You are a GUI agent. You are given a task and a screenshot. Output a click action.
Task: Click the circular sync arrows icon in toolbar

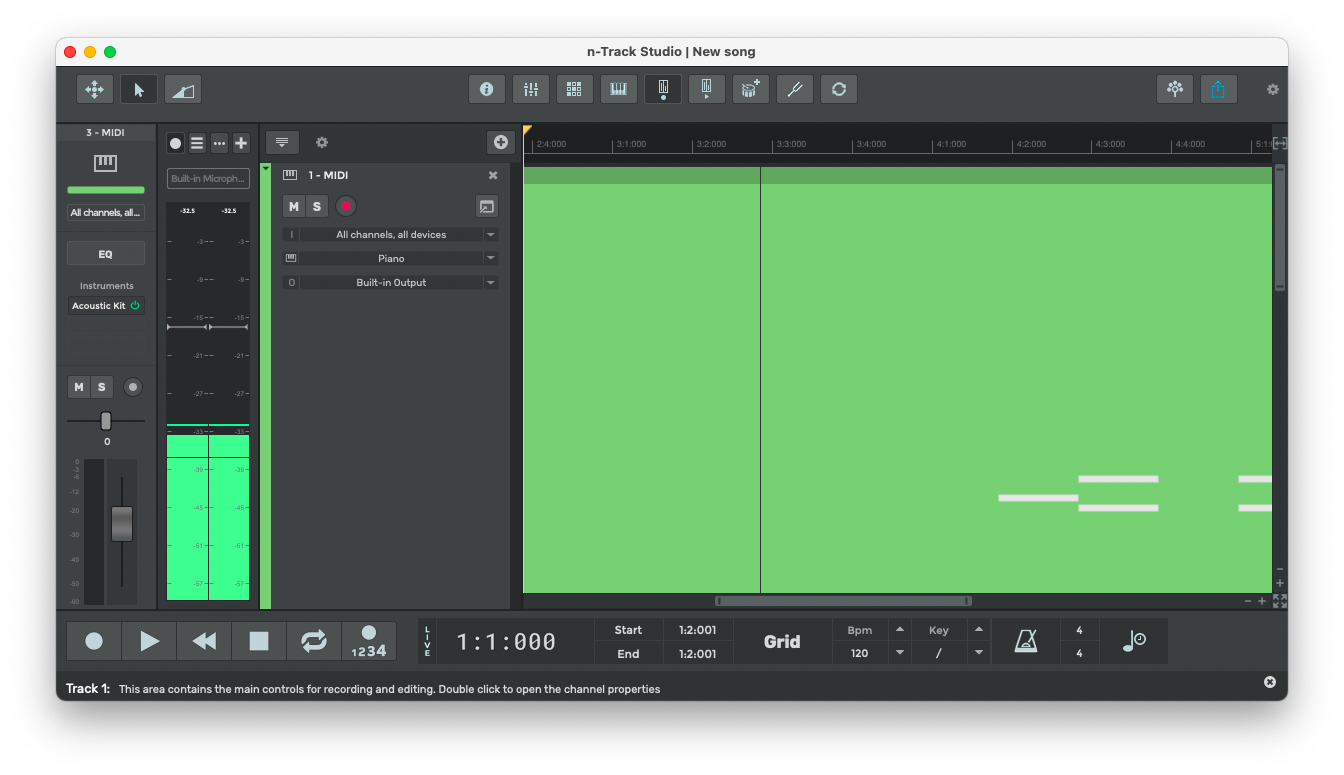(x=839, y=89)
